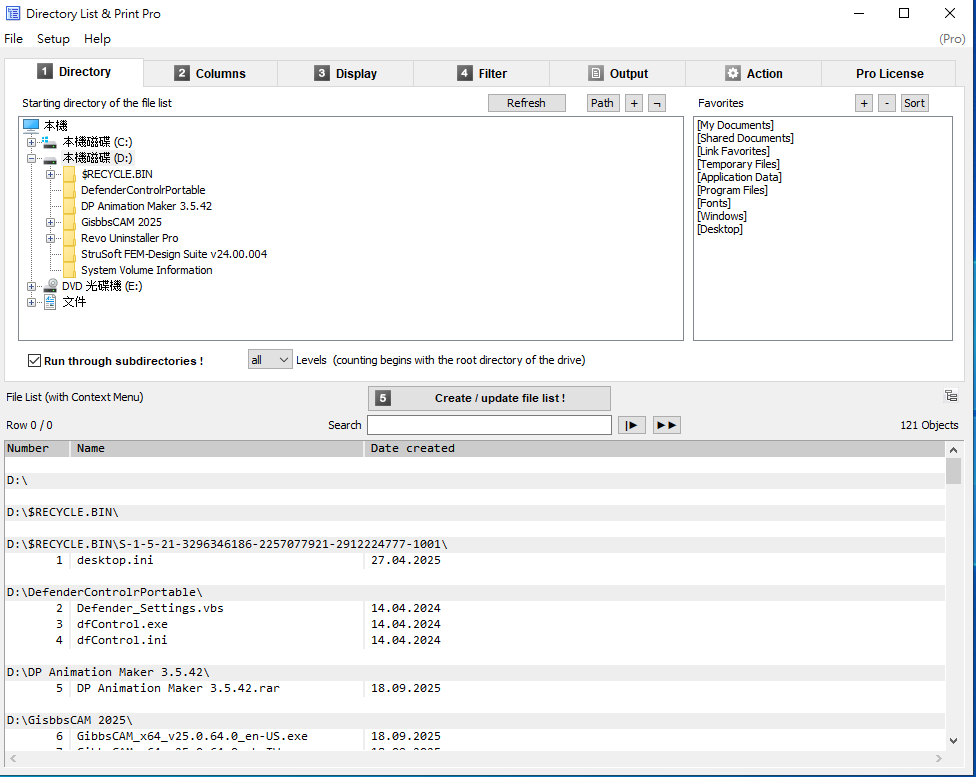Open the File menu

point(13,39)
